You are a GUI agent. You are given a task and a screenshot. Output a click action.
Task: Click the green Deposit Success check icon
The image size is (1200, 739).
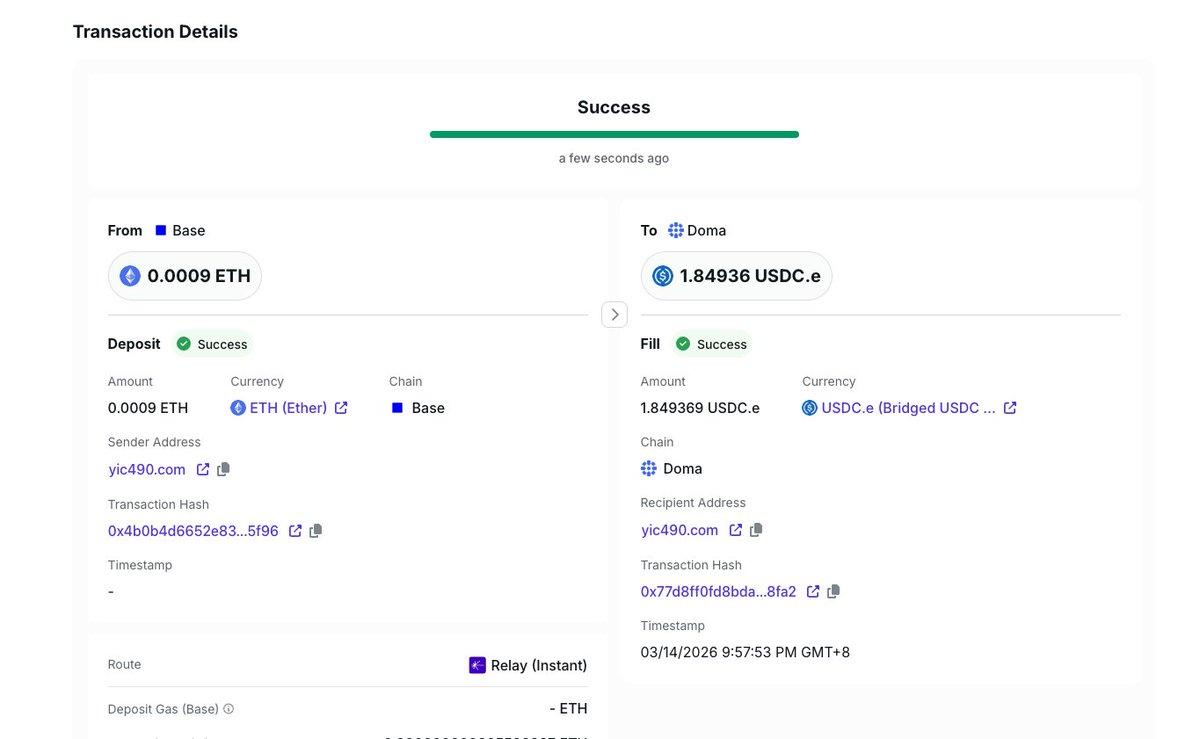tap(184, 344)
